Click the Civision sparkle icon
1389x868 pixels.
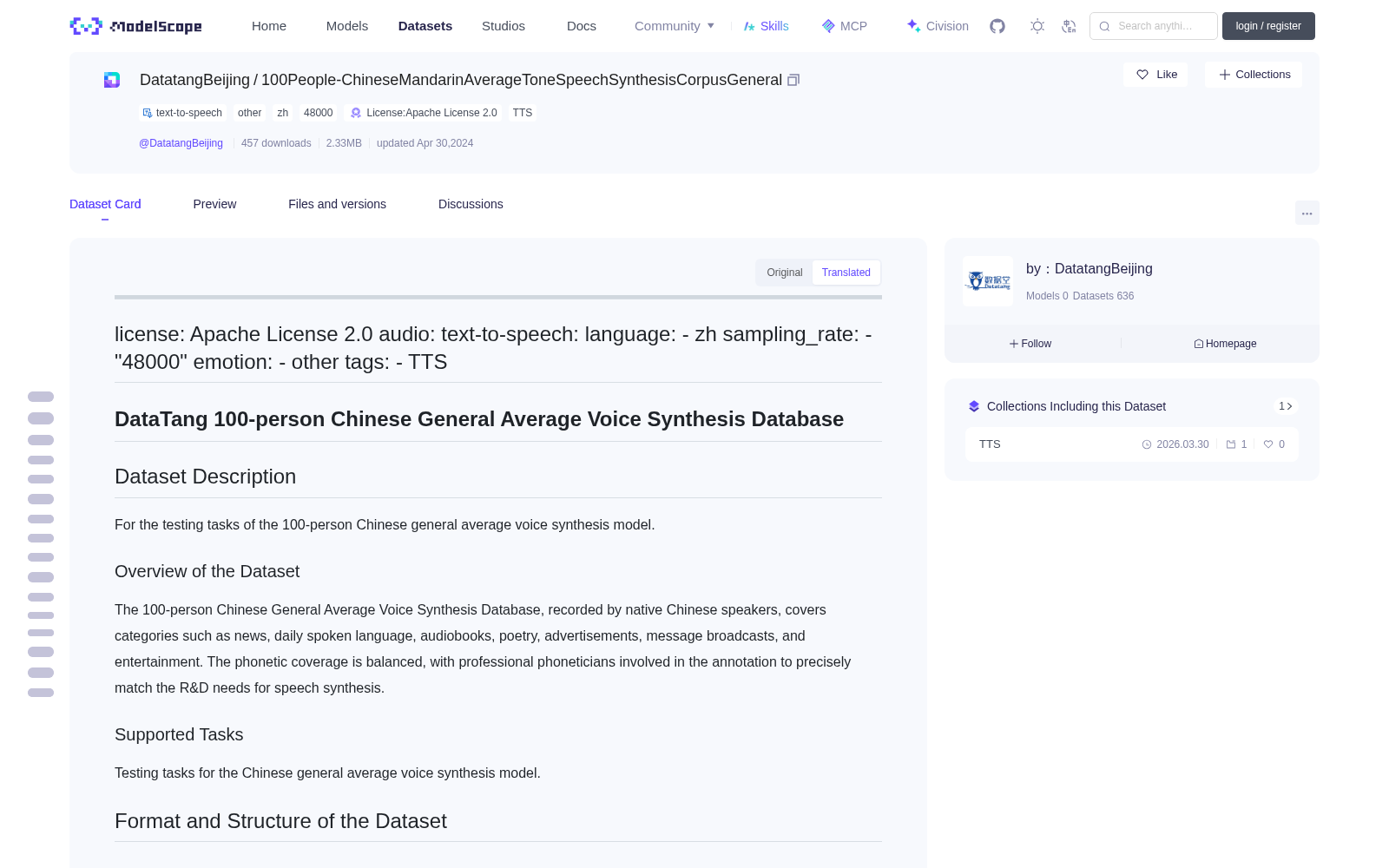pos(913,26)
